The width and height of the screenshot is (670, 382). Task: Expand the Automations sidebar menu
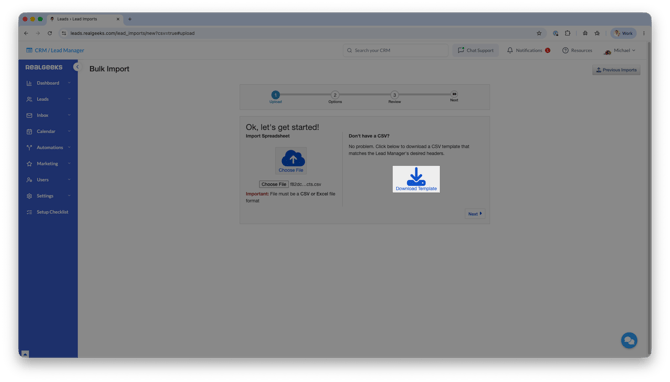(48, 147)
